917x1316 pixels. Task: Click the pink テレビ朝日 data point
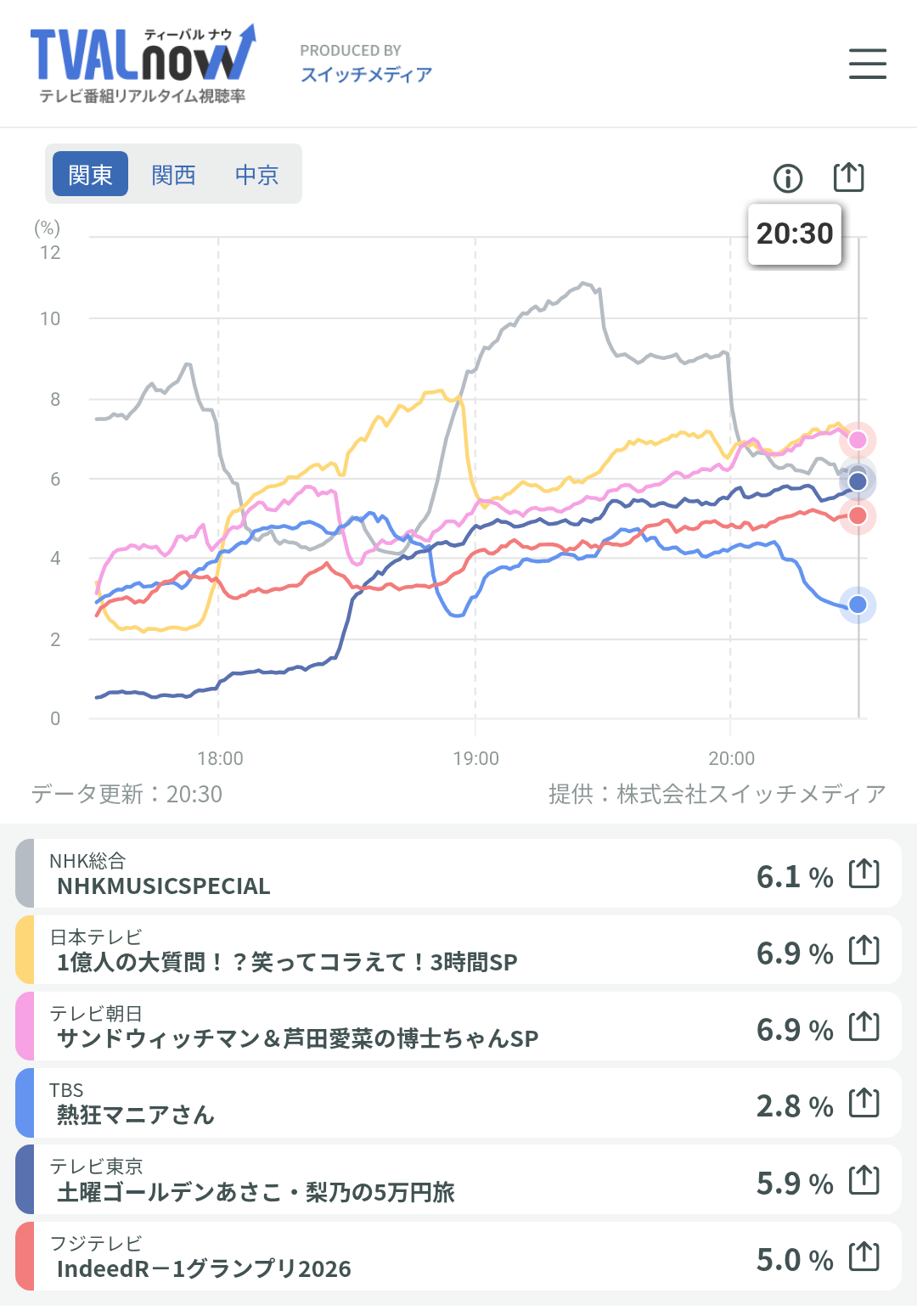pyautogui.click(x=858, y=440)
